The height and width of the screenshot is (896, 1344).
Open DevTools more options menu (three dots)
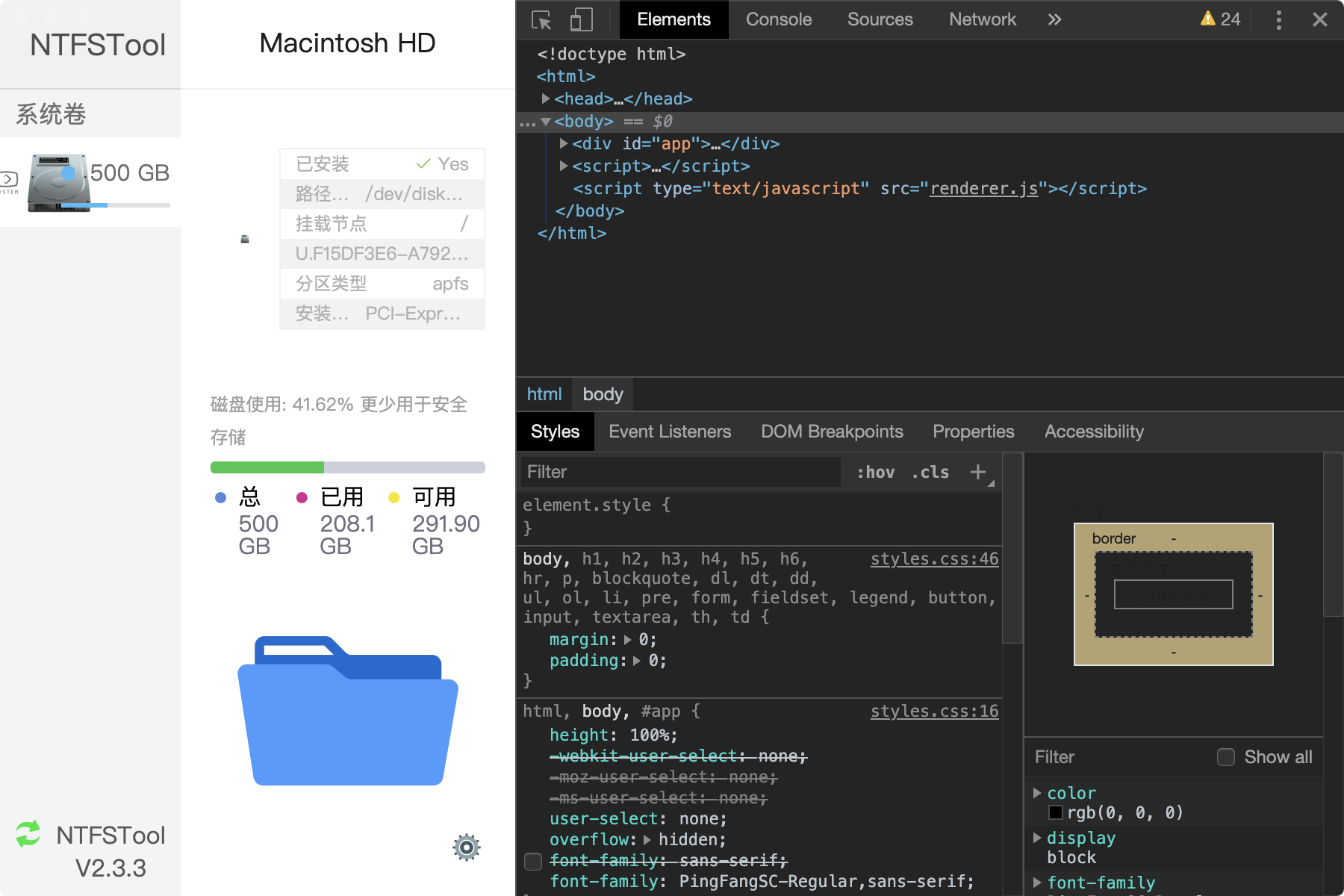point(1279,19)
